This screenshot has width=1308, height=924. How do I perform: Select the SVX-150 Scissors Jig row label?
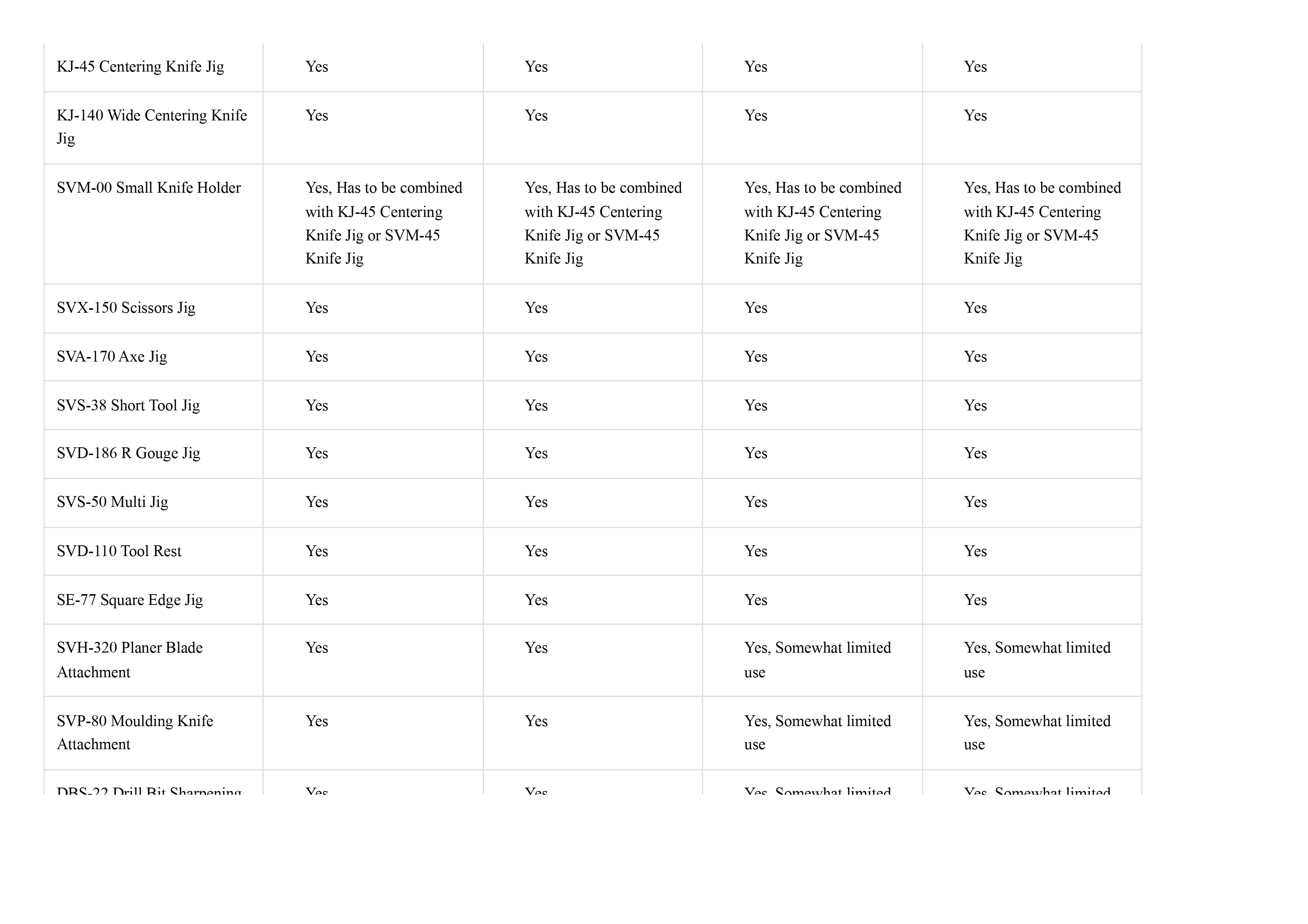(x=126, y=308)
